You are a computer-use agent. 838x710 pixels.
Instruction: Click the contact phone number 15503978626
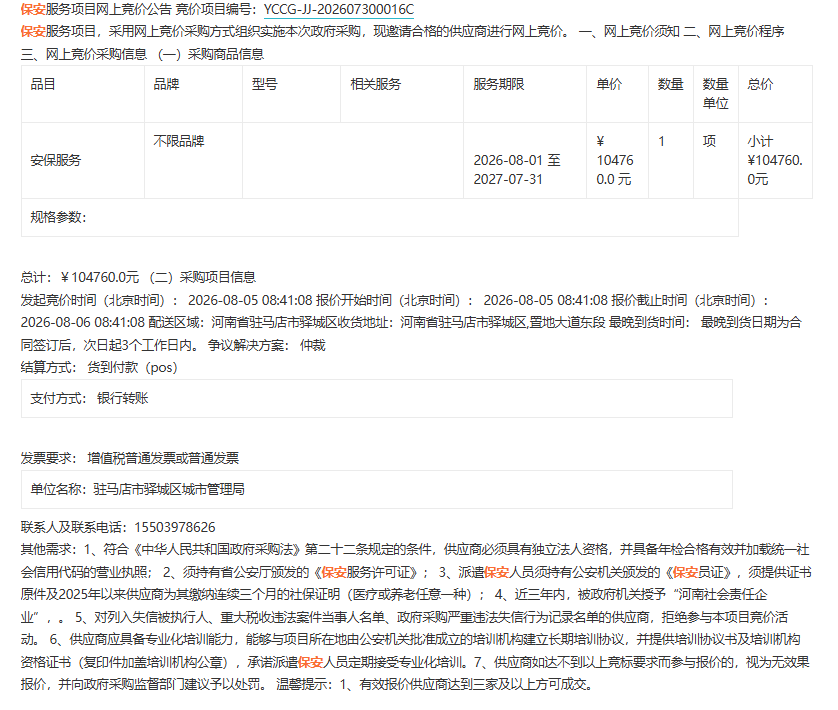[x=175, y=528]
